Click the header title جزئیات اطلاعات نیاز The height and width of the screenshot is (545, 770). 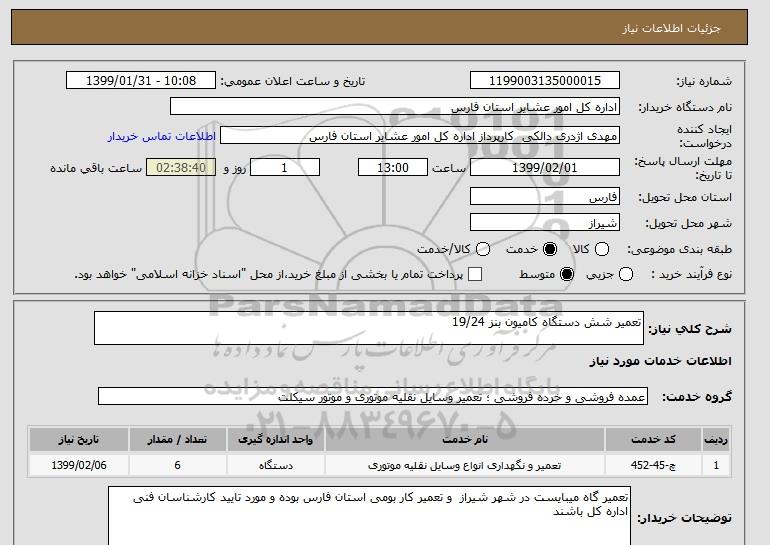tap(671, 28)
